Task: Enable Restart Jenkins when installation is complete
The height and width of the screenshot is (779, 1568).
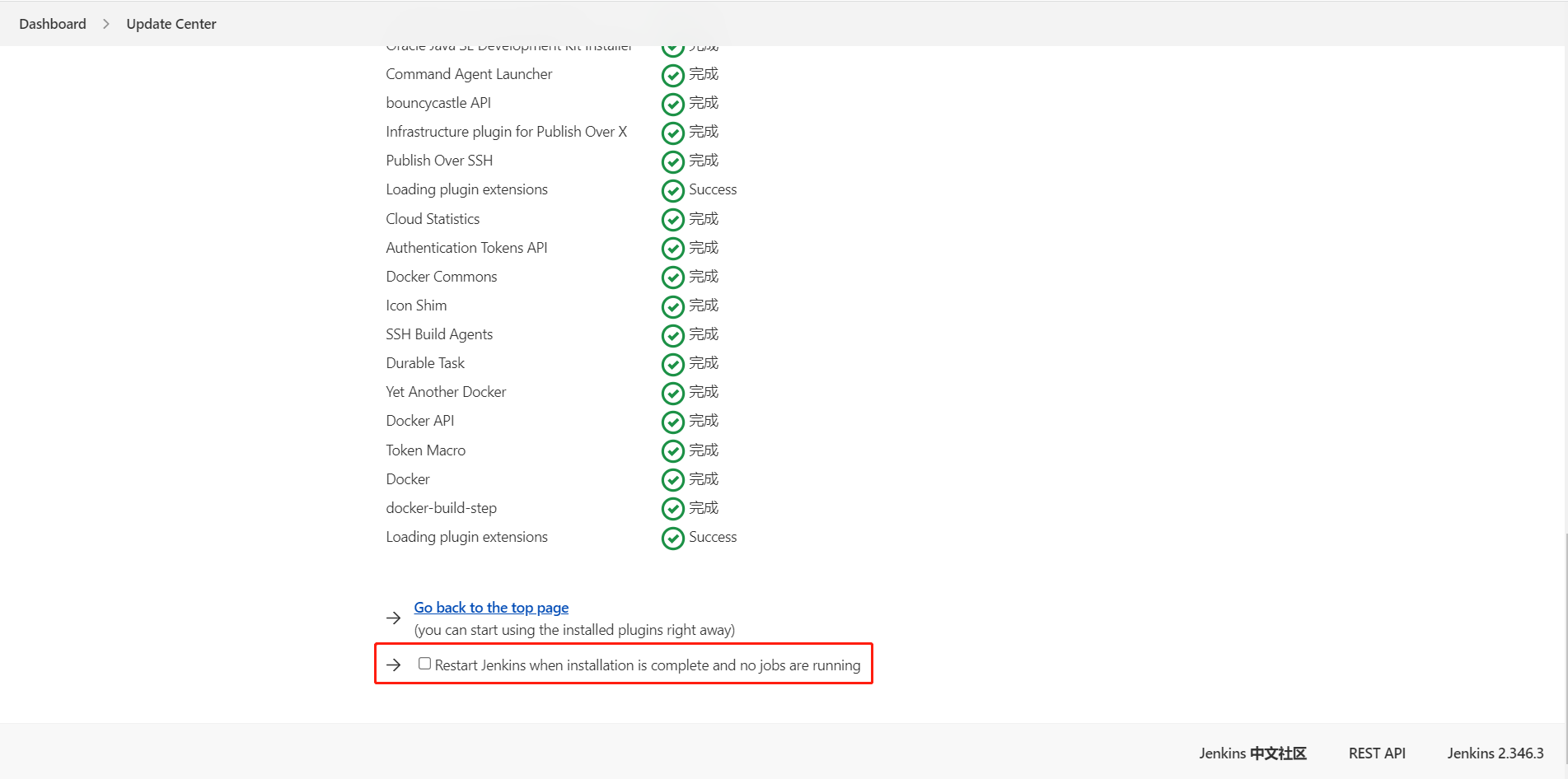Action: click(x=424, y=662)
